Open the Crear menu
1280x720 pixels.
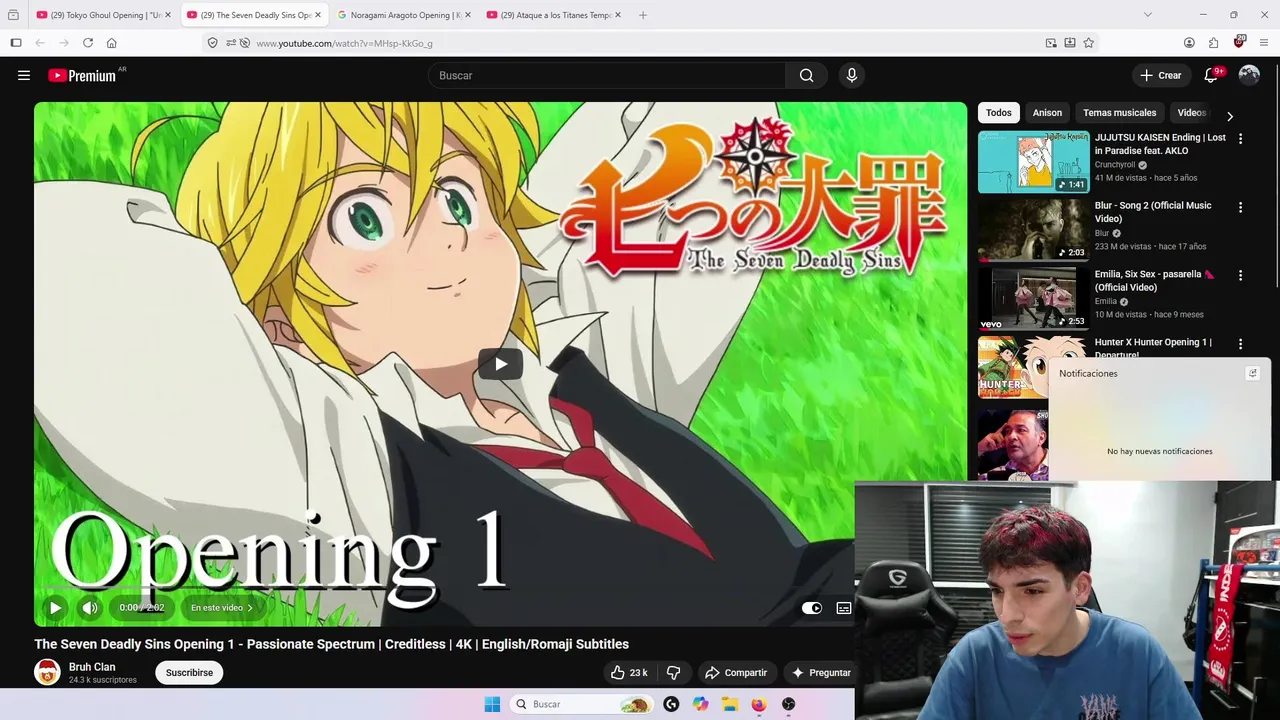[x=1160, y=75]
